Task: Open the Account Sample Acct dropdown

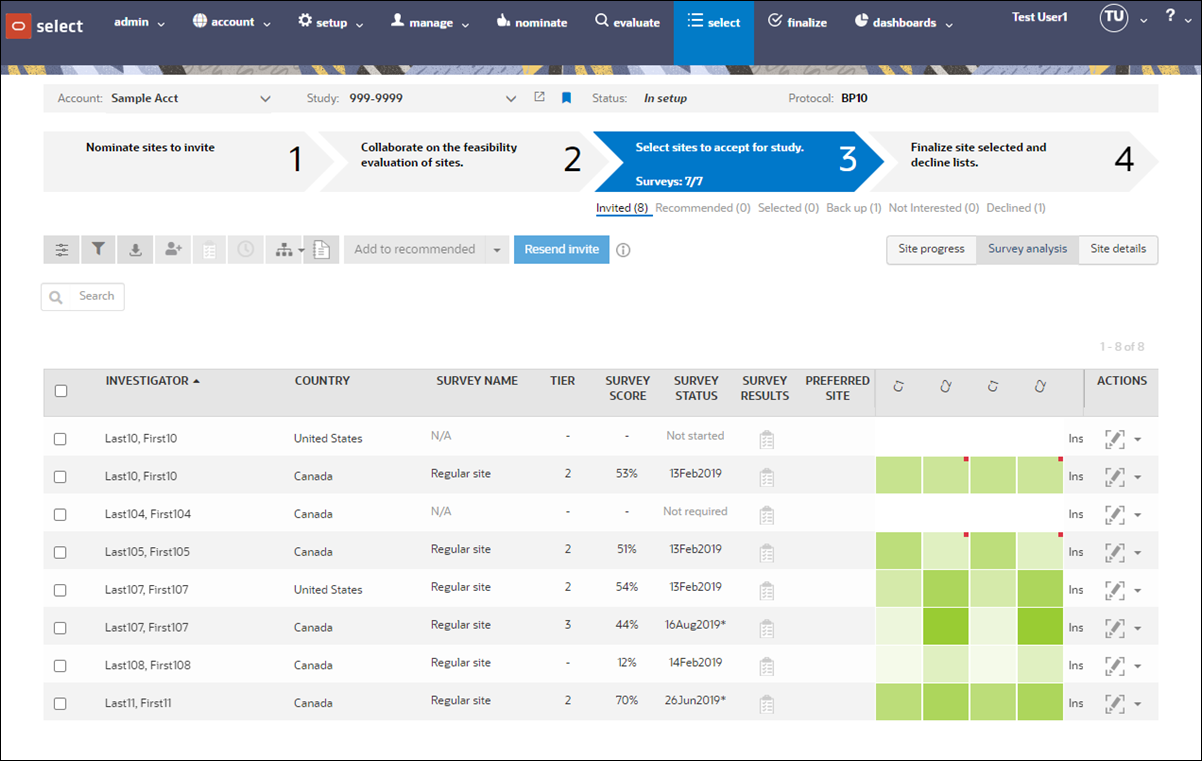Action: point(190,98)
